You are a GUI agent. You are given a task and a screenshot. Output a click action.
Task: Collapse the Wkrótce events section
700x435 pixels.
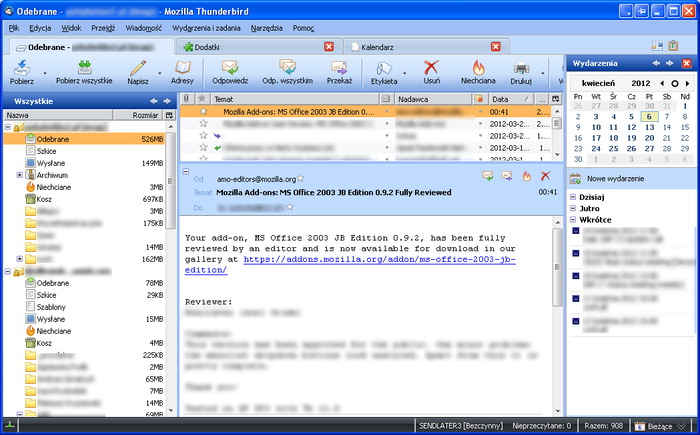tap(573, 219)
